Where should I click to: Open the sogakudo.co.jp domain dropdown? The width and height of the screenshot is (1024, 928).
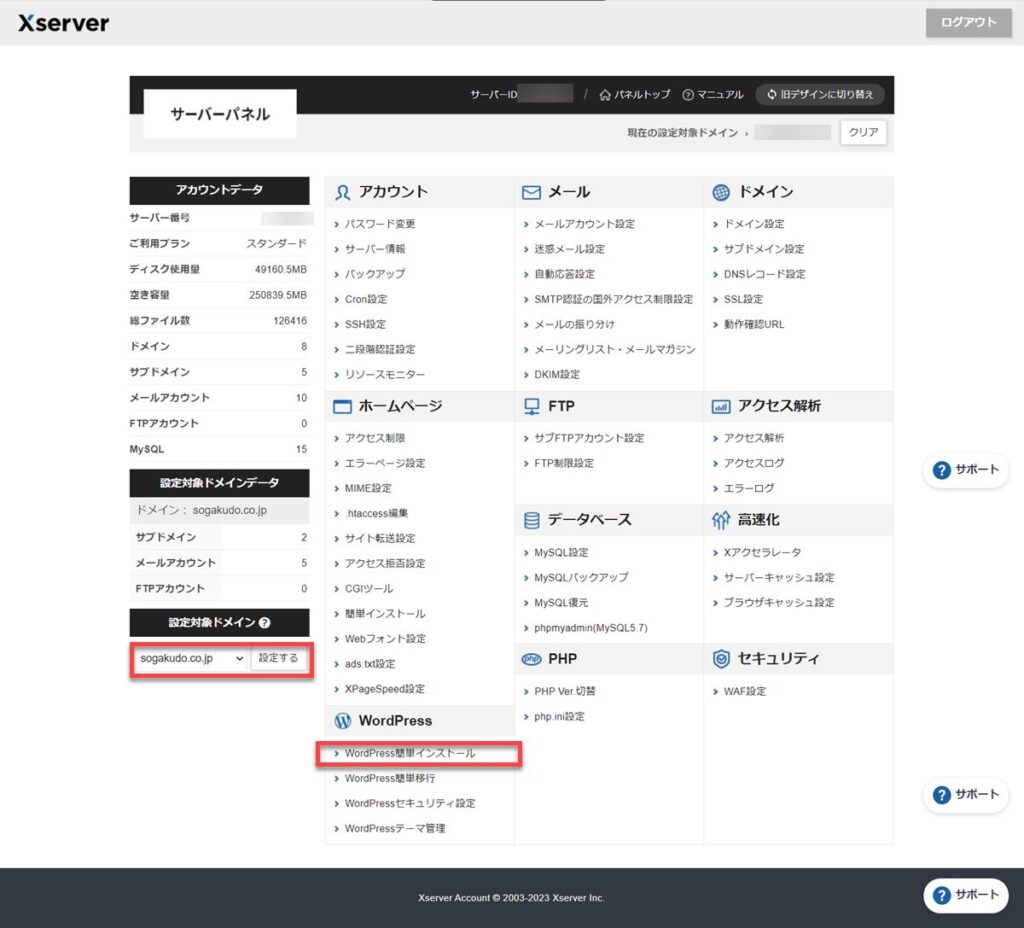[x=191, y=658]
